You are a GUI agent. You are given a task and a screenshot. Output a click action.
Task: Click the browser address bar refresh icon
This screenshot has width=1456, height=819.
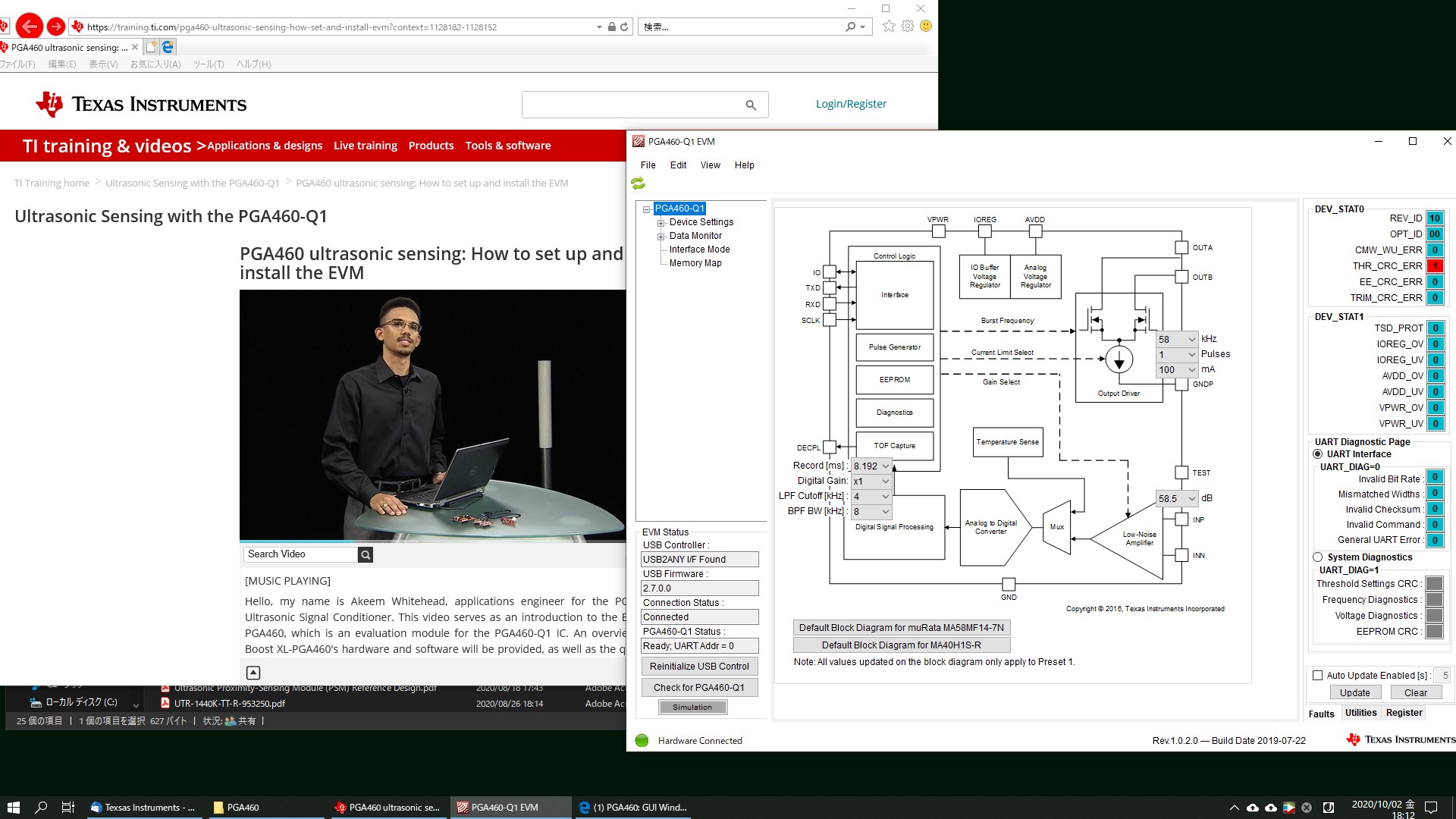coord(624,27)
